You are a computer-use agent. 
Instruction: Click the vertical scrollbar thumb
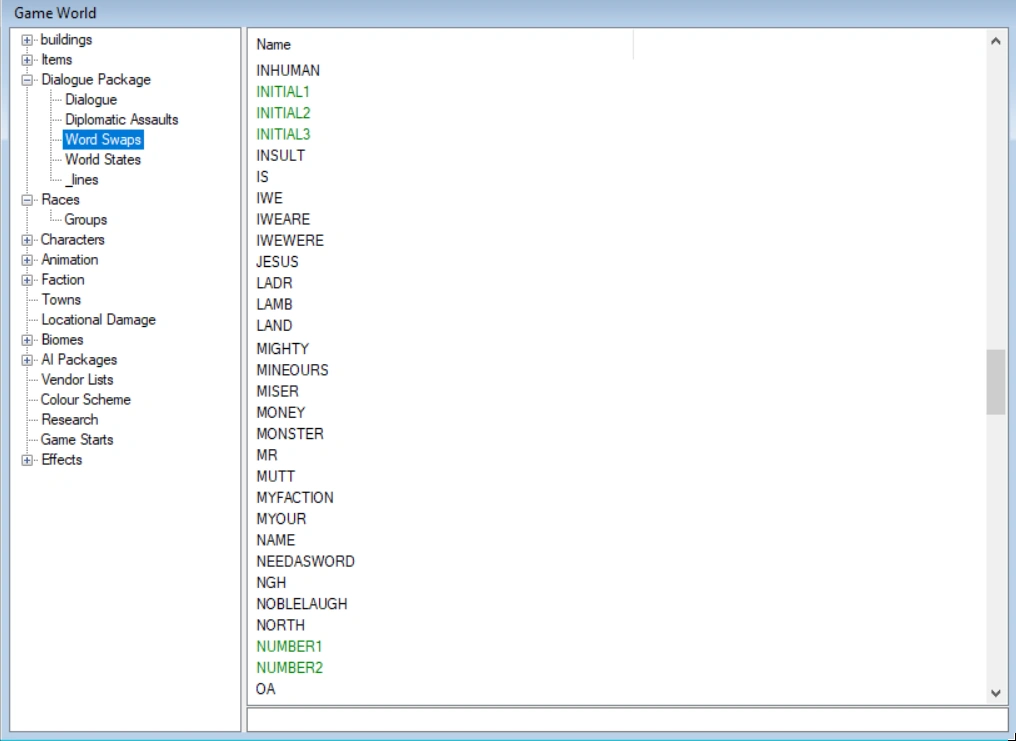996,382
